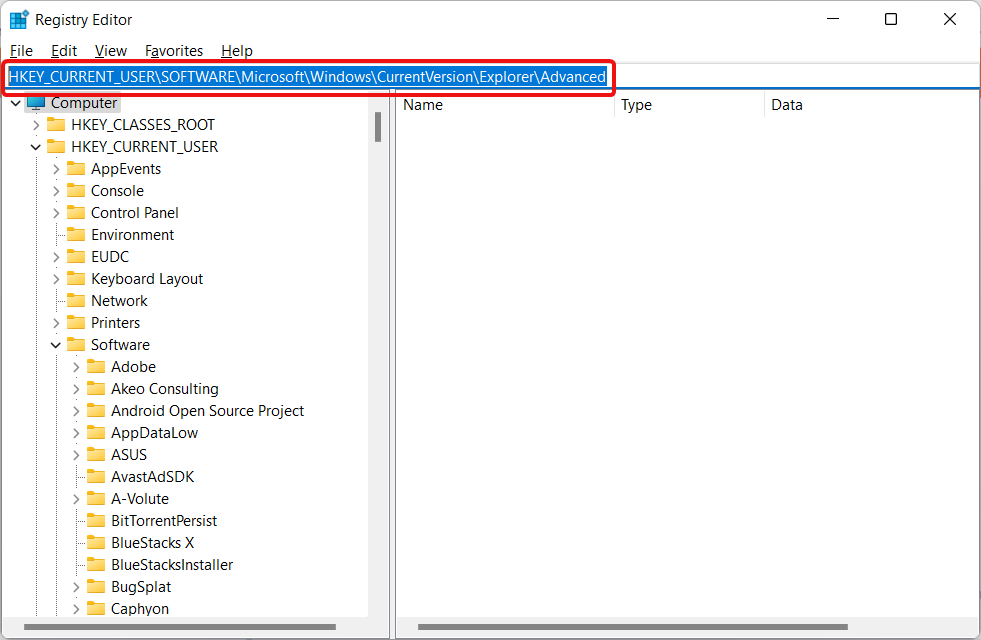
Task: Expand HKEY_CLASSES_ROOT with its chevron
Action: tap(36, 125)
